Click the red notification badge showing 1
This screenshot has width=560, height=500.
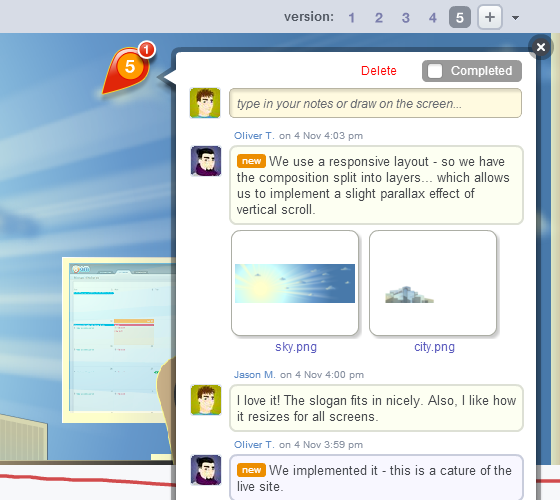coord(146,50)
